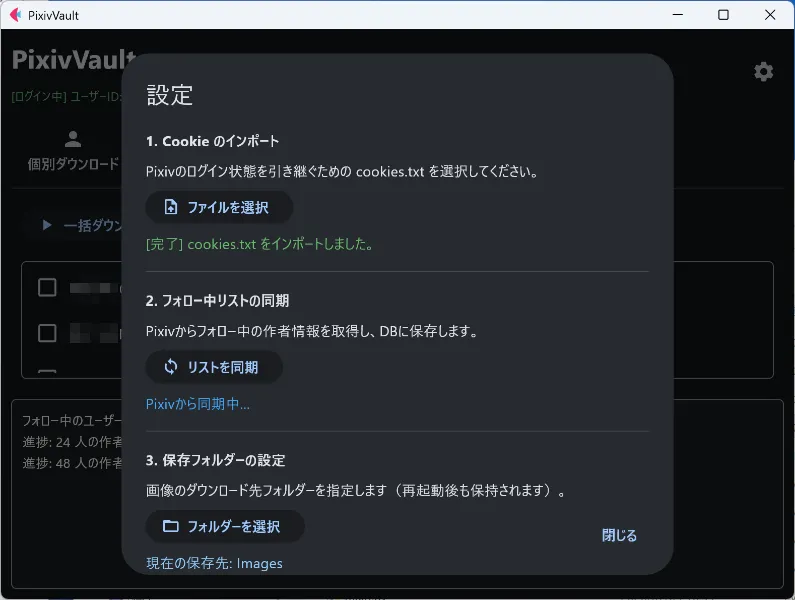Screen dimensions: 795x600
Task: Click the 'Pixivから同期中...' status text
Action: click(x=198, y=404)
